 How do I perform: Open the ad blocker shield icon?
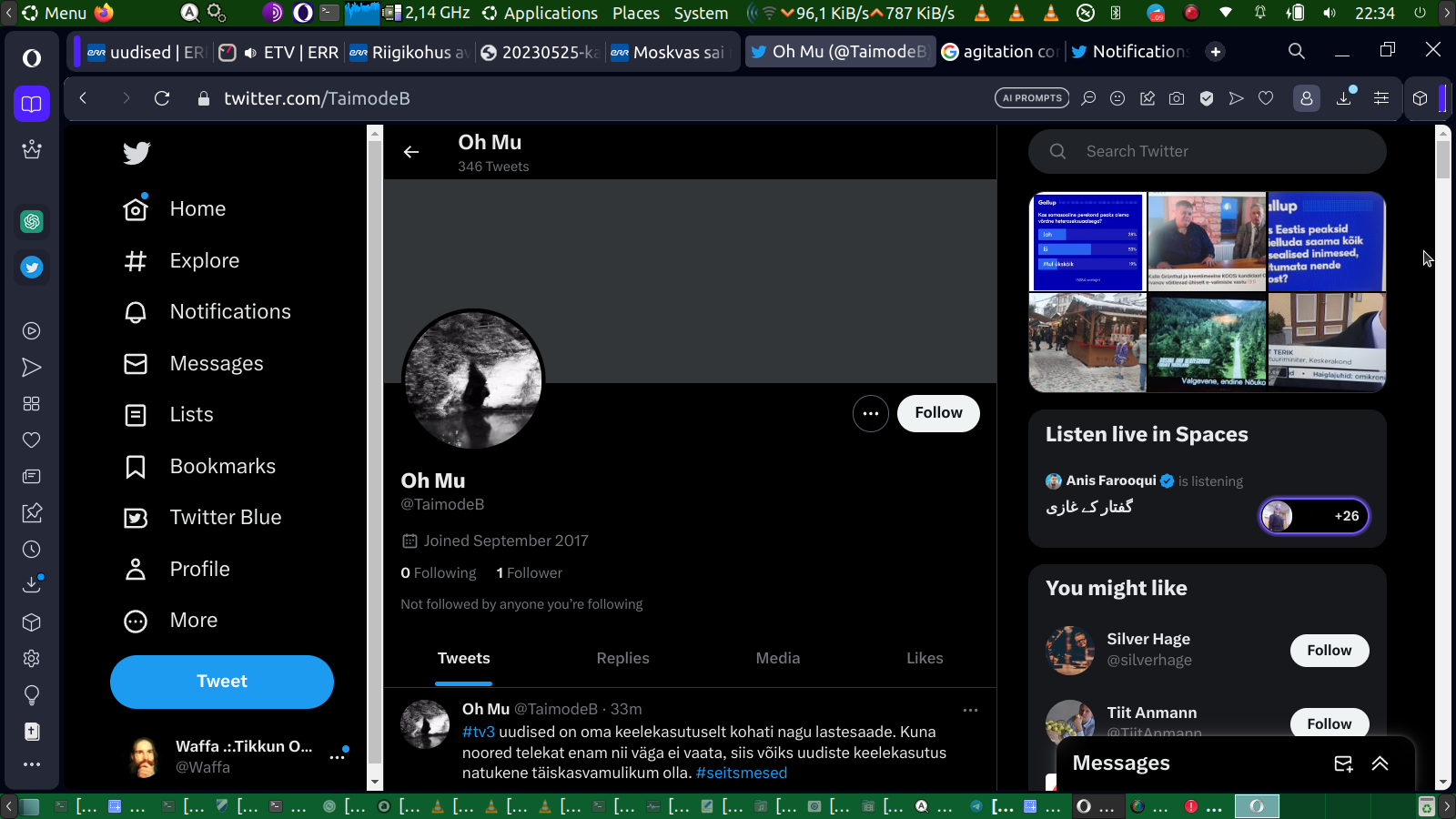pos(1207,98)
